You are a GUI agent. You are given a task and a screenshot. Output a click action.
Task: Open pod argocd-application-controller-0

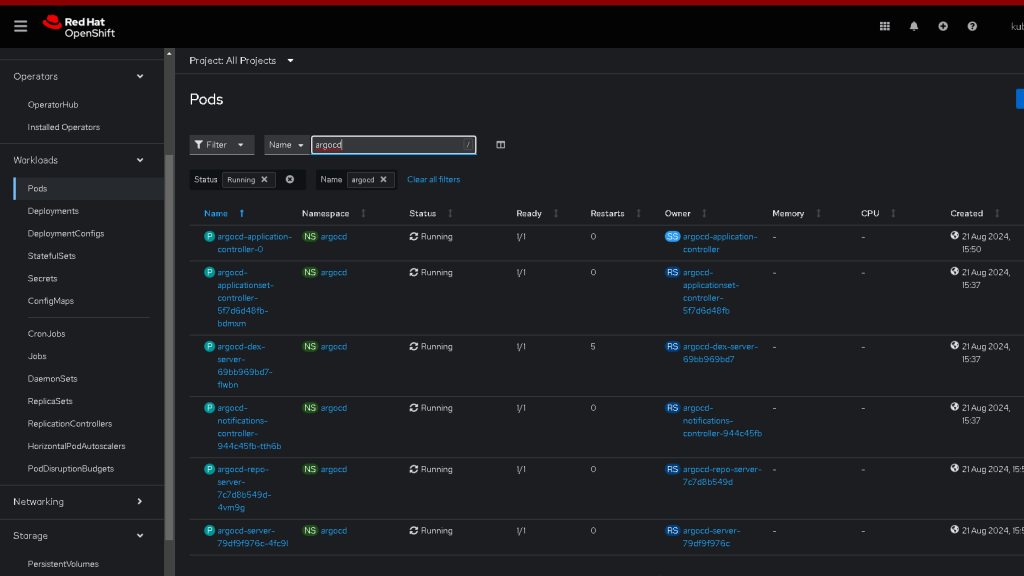[x=255, y=243]
